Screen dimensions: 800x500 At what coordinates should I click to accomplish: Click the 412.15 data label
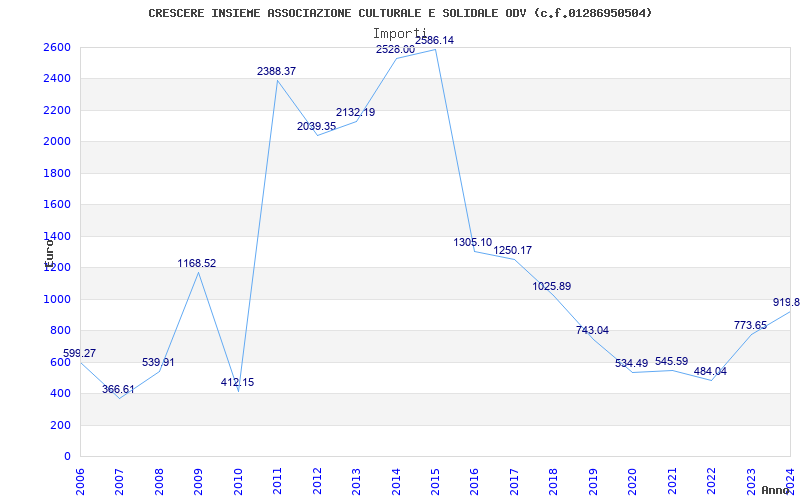pos(237,382)
